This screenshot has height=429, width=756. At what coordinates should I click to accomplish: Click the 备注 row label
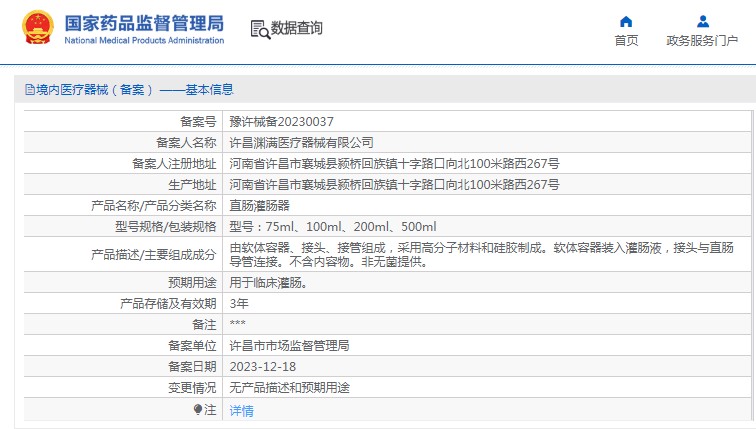pyautogui.click(x=204, y=324)
